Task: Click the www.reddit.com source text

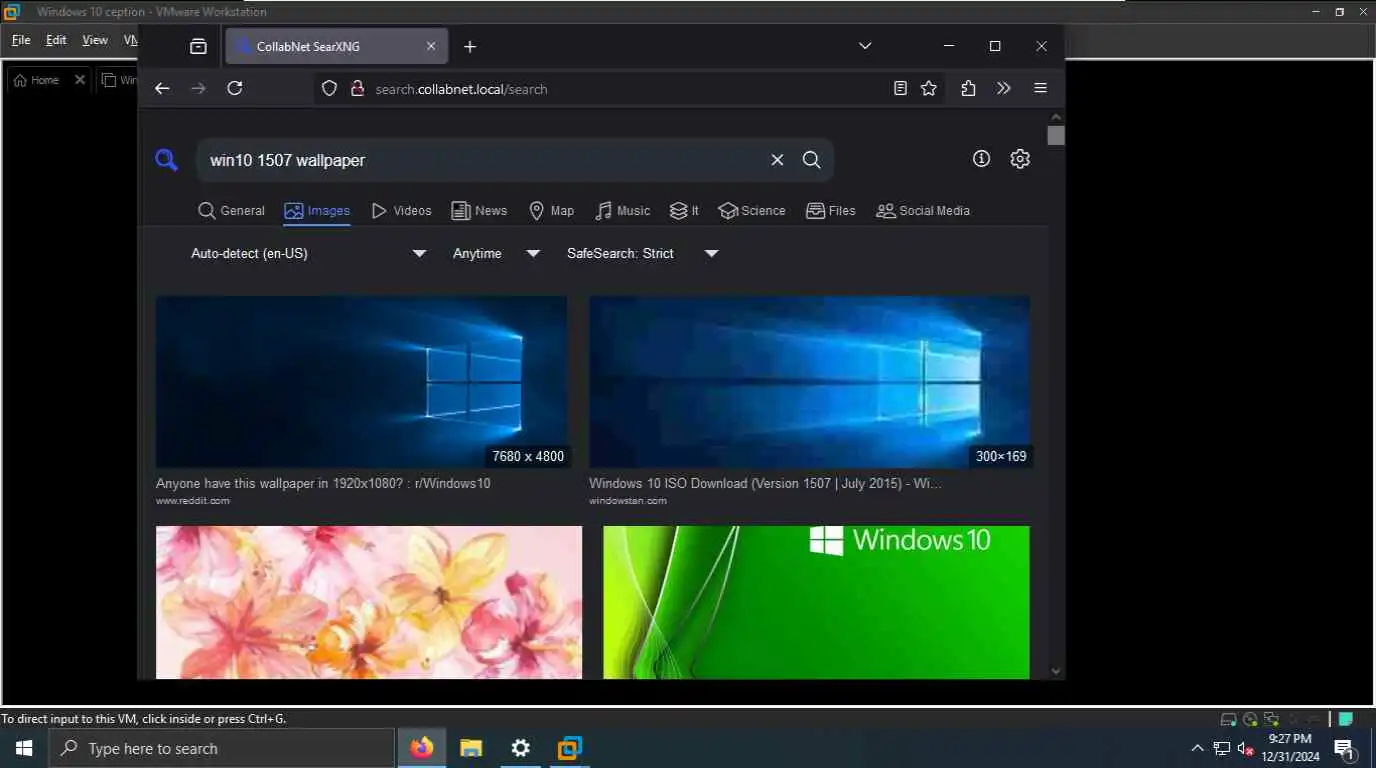Action: point(193,500)
